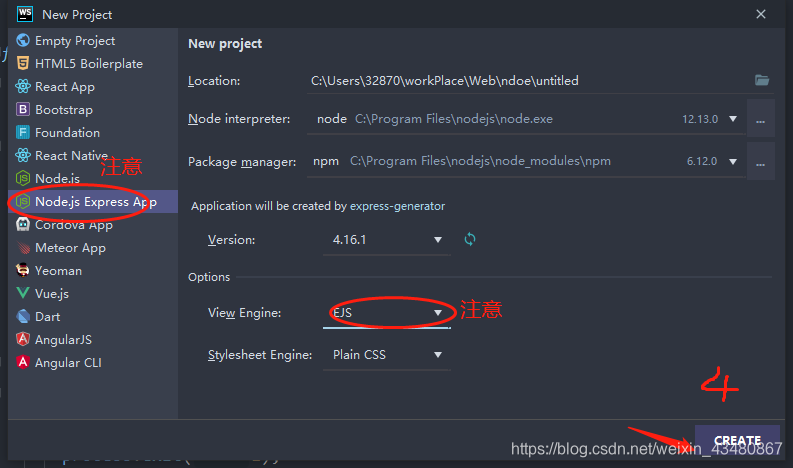Click the Version label
The image size is (793, 468).
[232, 240]
